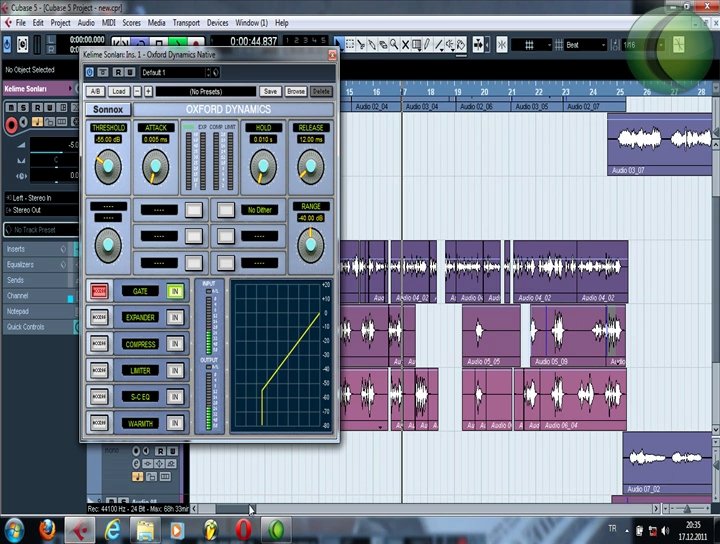The width and height of the screenshot is (720, 544).
Task: Toggle the Limiter IN button
Action: tap(175, 370)
